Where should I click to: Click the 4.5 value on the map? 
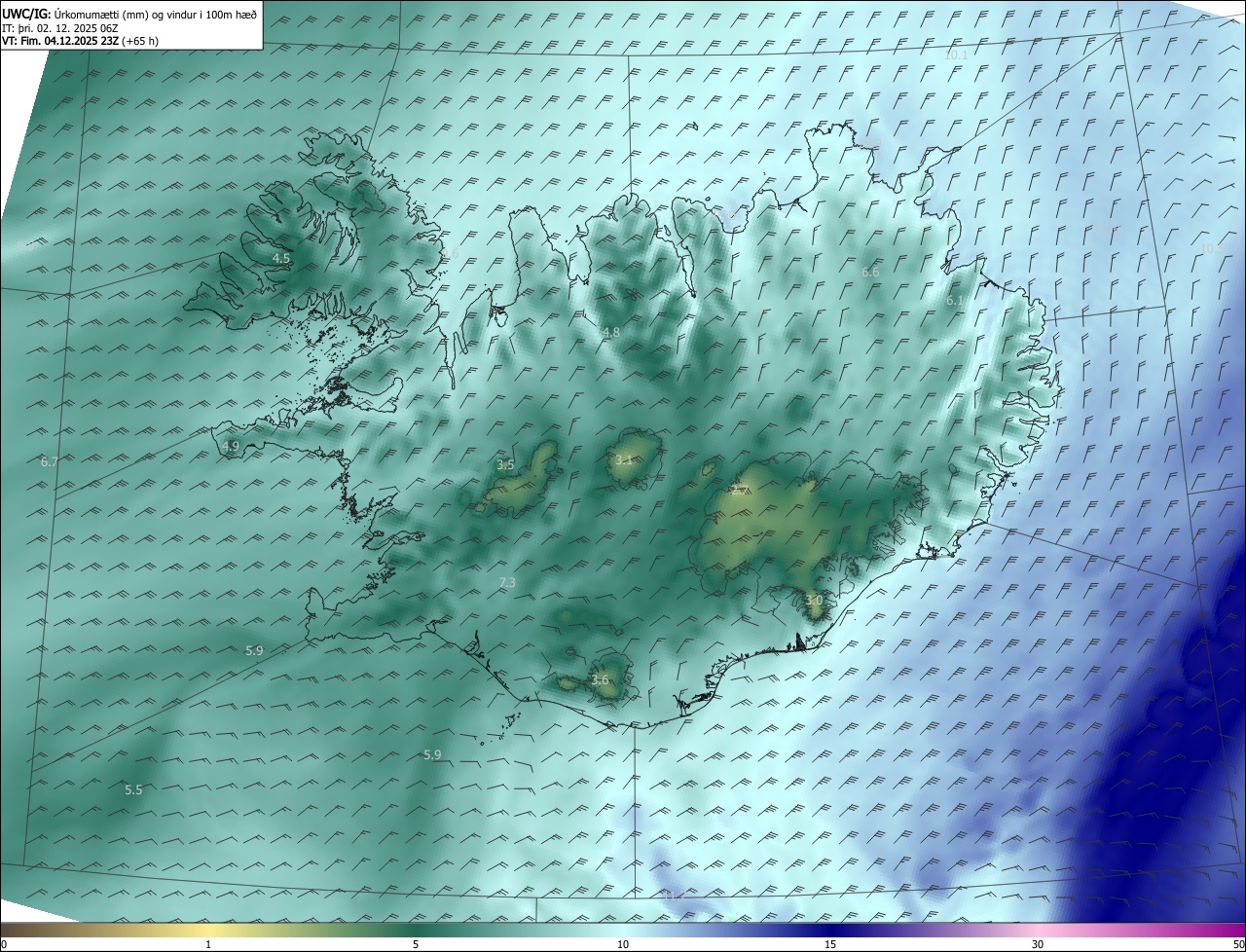pos(281,259)
